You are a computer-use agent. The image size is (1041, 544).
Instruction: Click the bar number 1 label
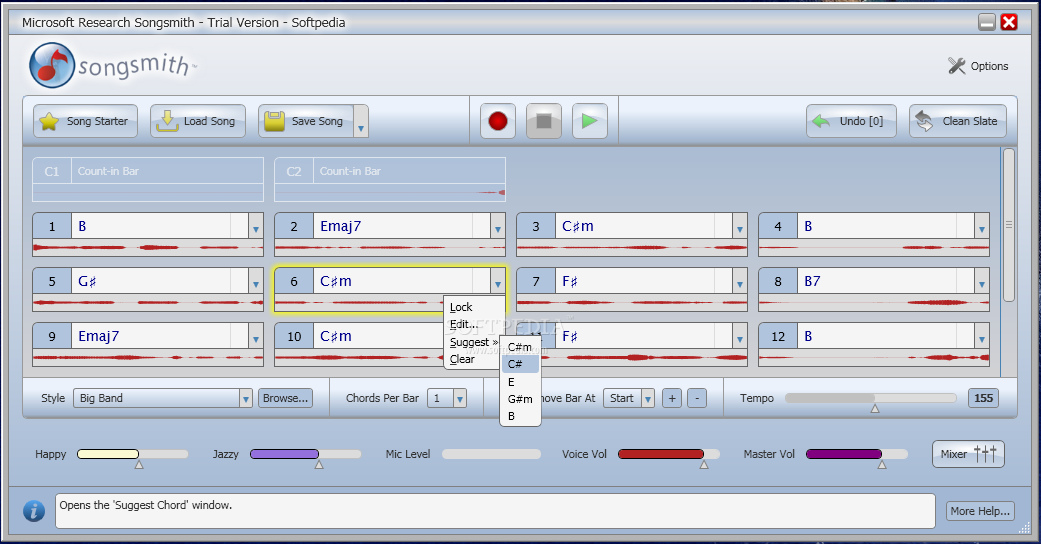[x=52, y=227]
